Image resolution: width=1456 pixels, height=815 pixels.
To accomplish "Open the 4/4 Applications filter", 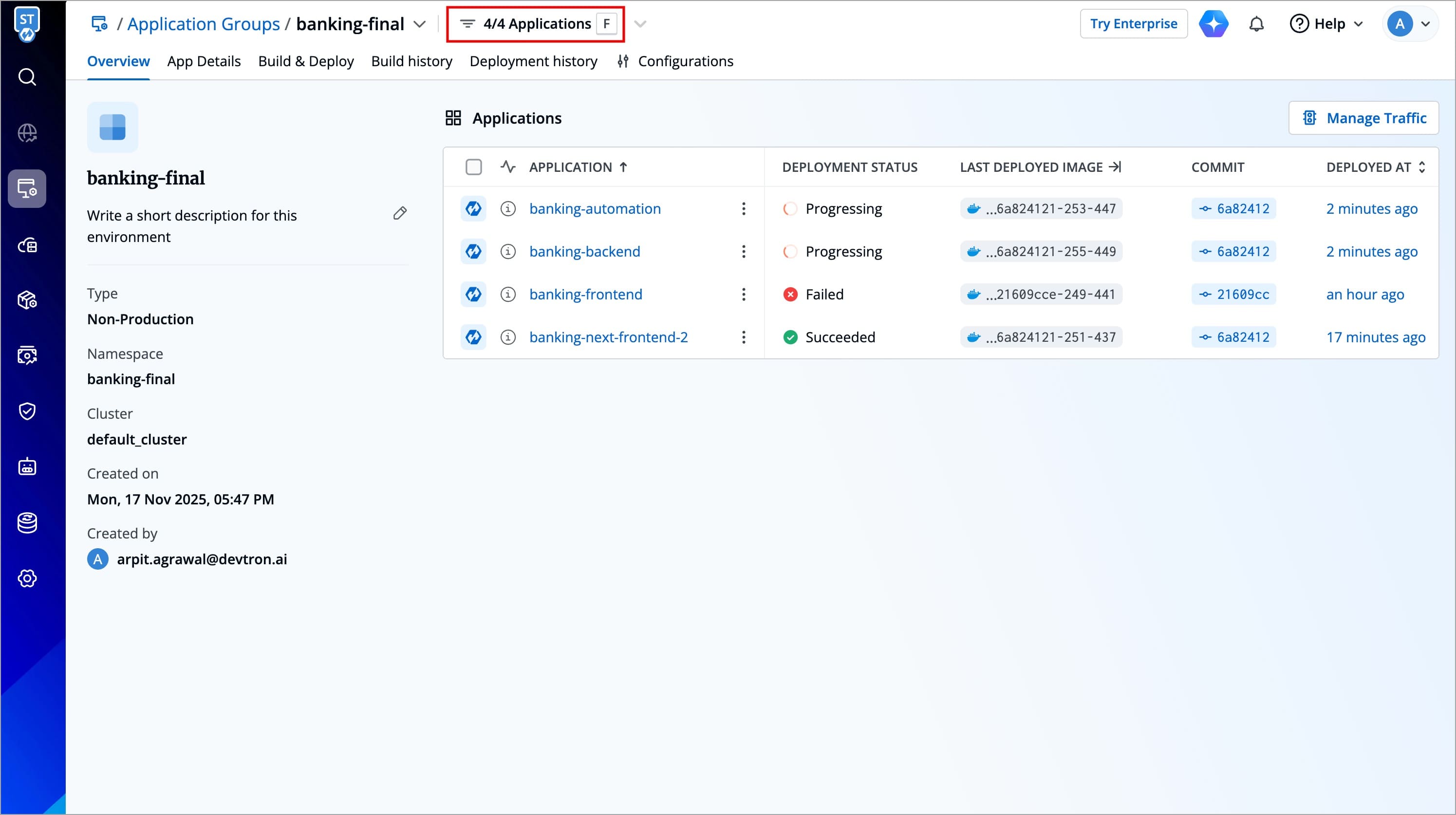I will (x=535, y=24).
